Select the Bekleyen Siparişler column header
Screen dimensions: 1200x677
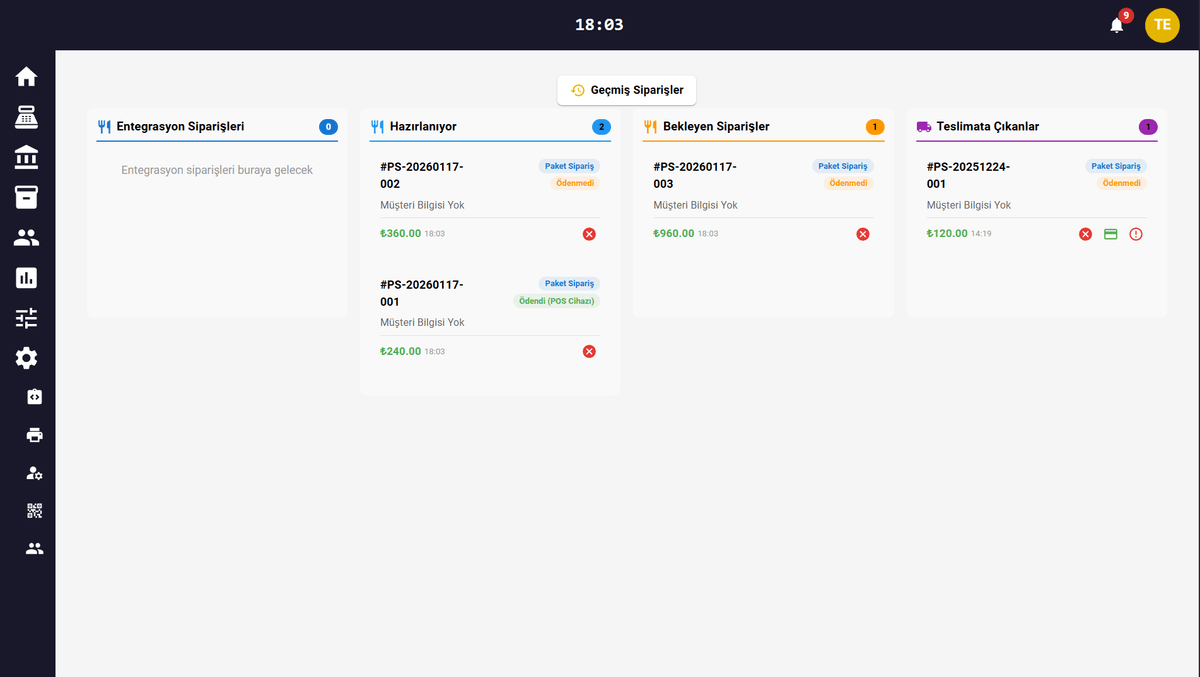[716, 127]
